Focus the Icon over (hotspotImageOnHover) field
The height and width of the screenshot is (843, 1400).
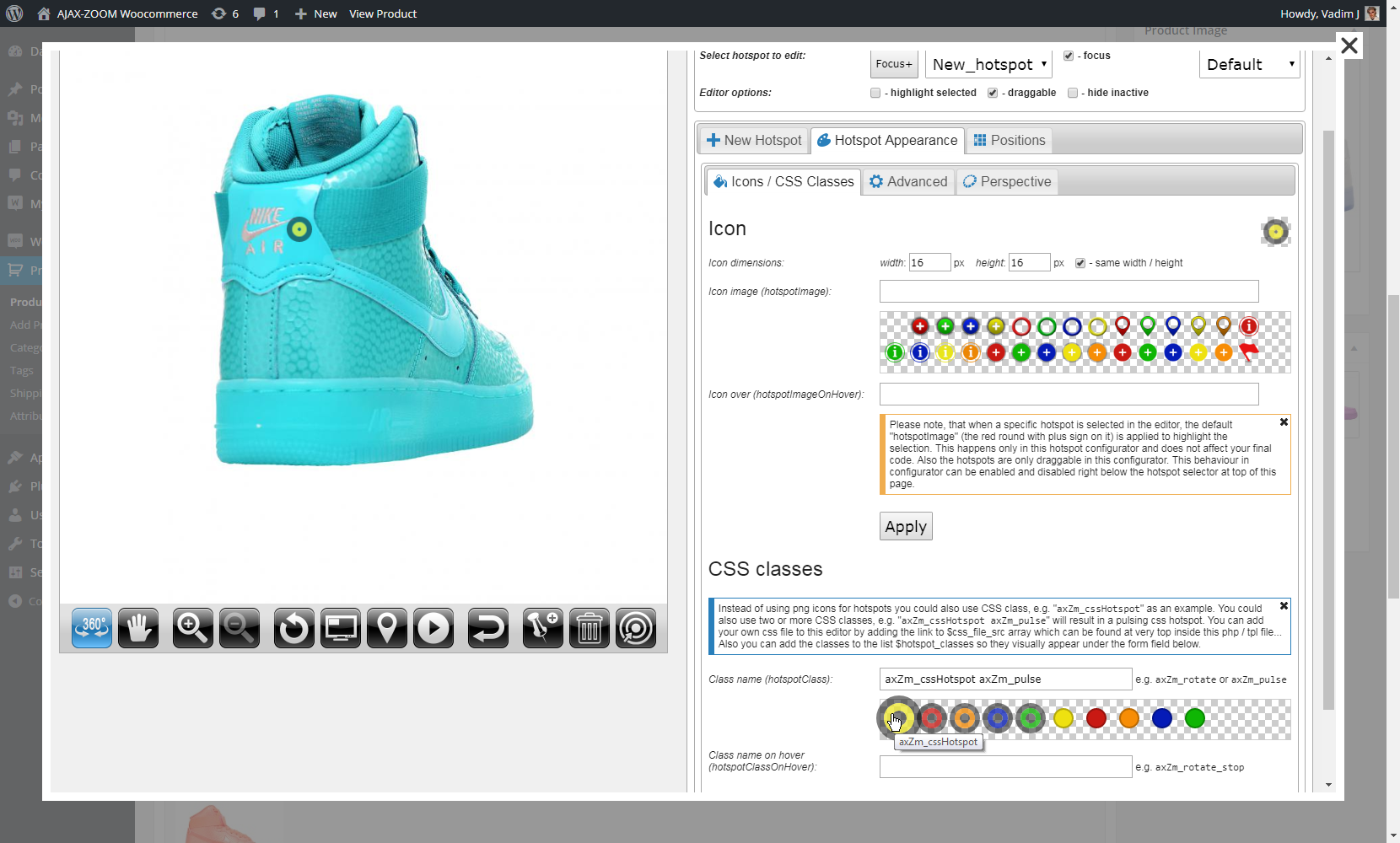[x=1069, y=394]
